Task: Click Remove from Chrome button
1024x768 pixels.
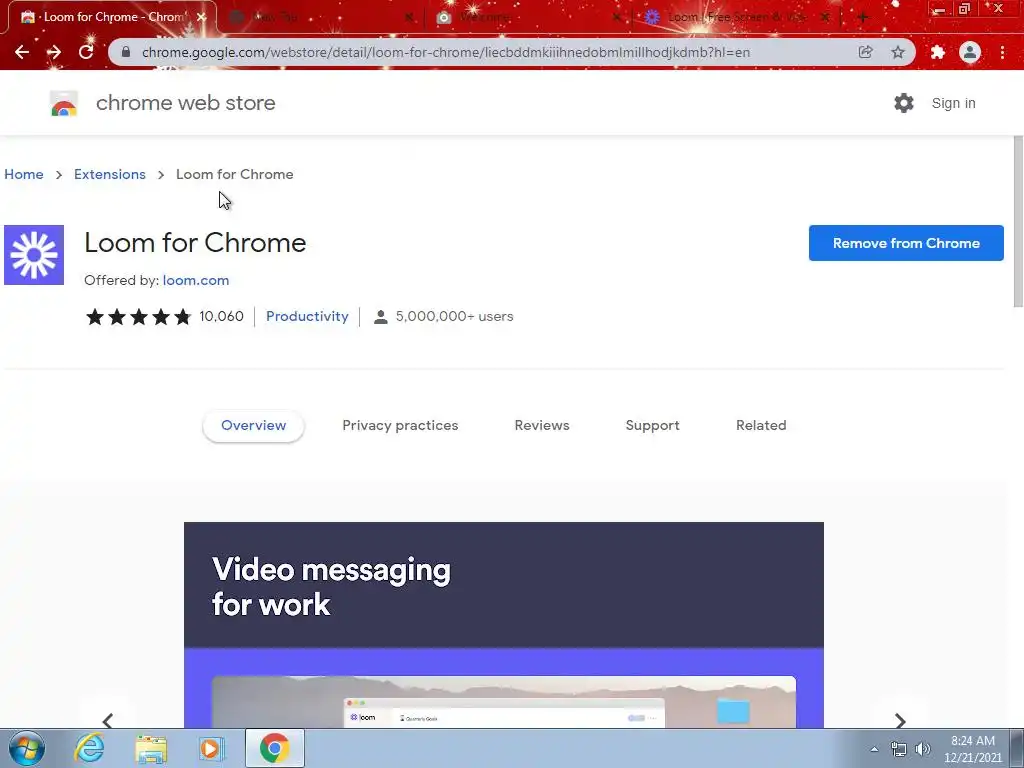Action: (906, 243)
